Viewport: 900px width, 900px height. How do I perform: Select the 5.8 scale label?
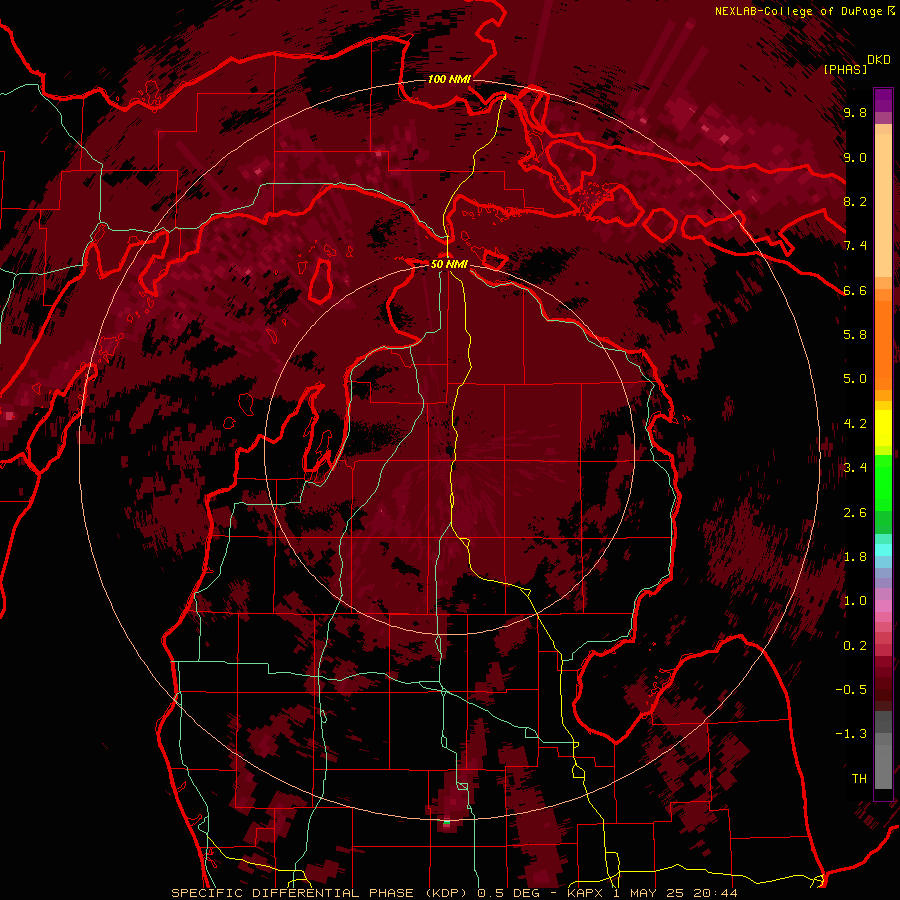pyautogui.click(x=855, y=335)
